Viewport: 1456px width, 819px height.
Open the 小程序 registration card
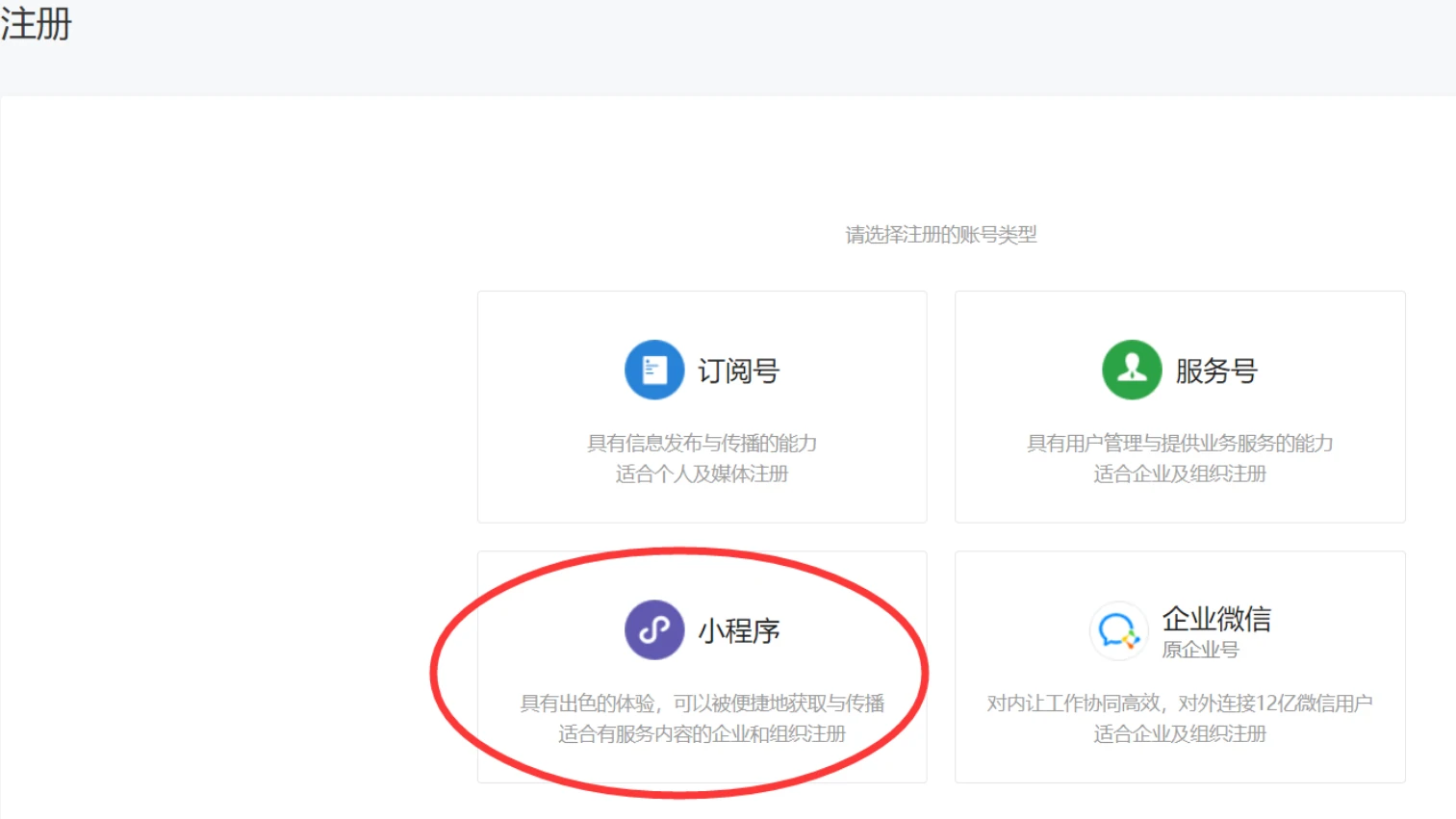702,667
